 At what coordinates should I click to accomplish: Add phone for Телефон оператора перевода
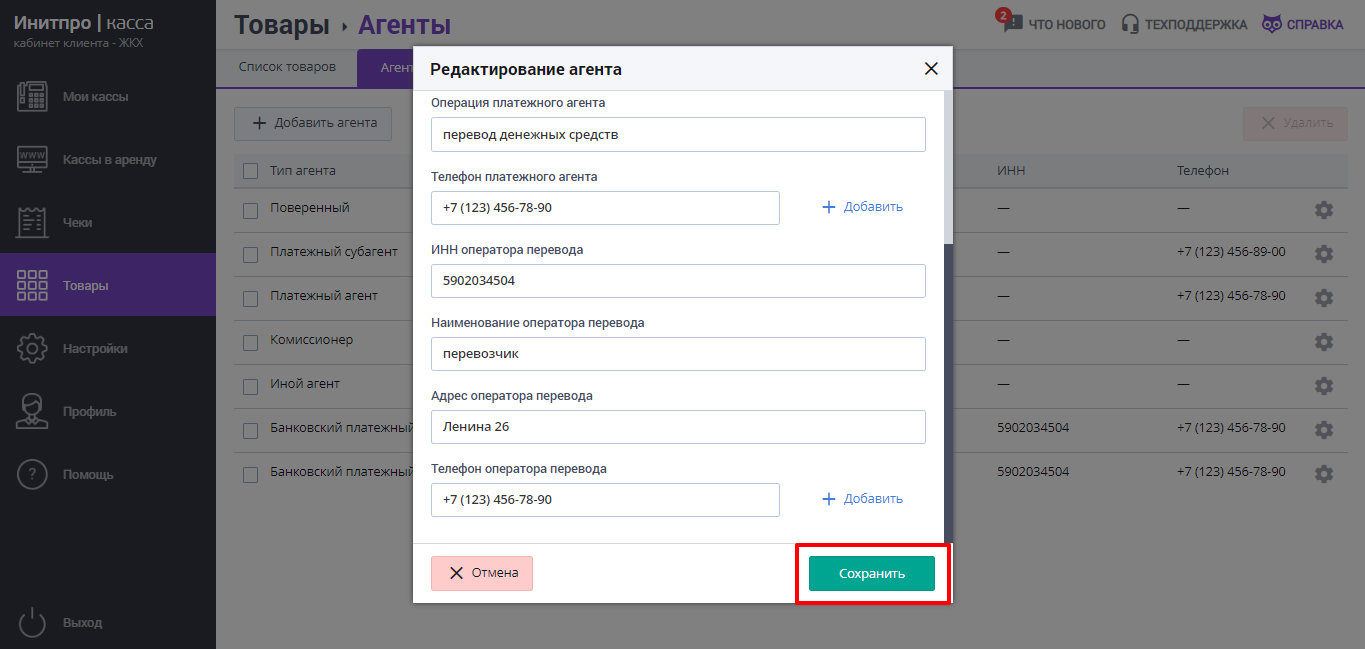click(x=862, y=499)
